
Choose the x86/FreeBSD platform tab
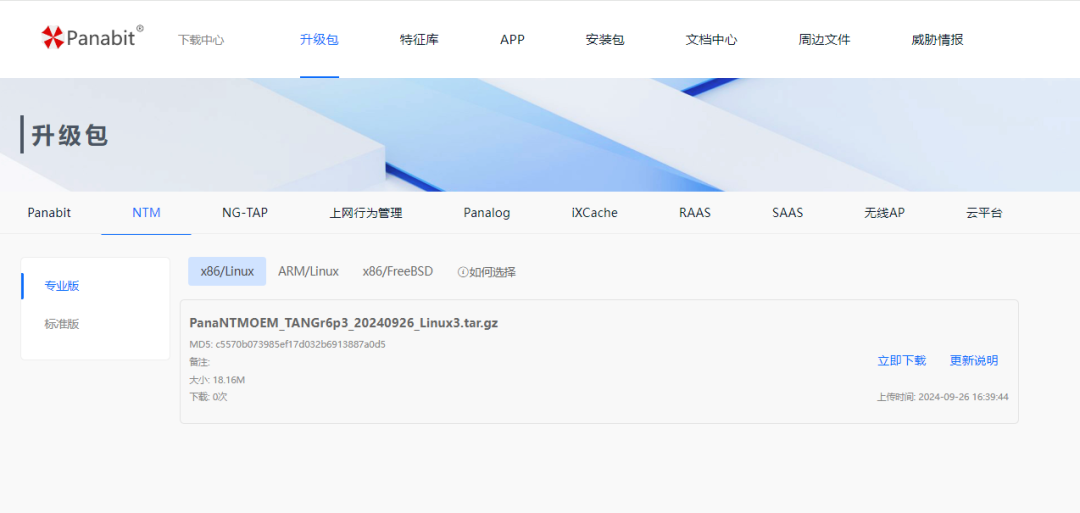click(x=398, y=271)
